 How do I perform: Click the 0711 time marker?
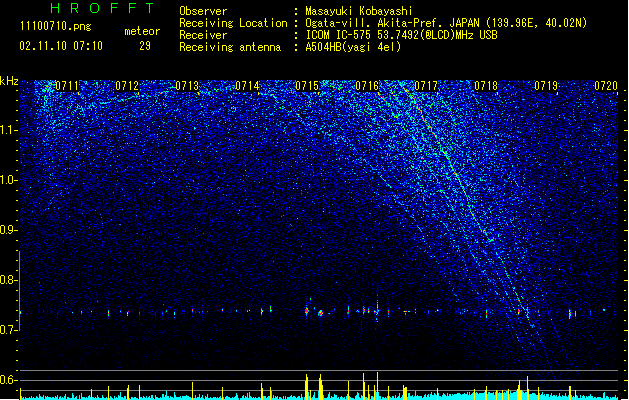(67, 86)
